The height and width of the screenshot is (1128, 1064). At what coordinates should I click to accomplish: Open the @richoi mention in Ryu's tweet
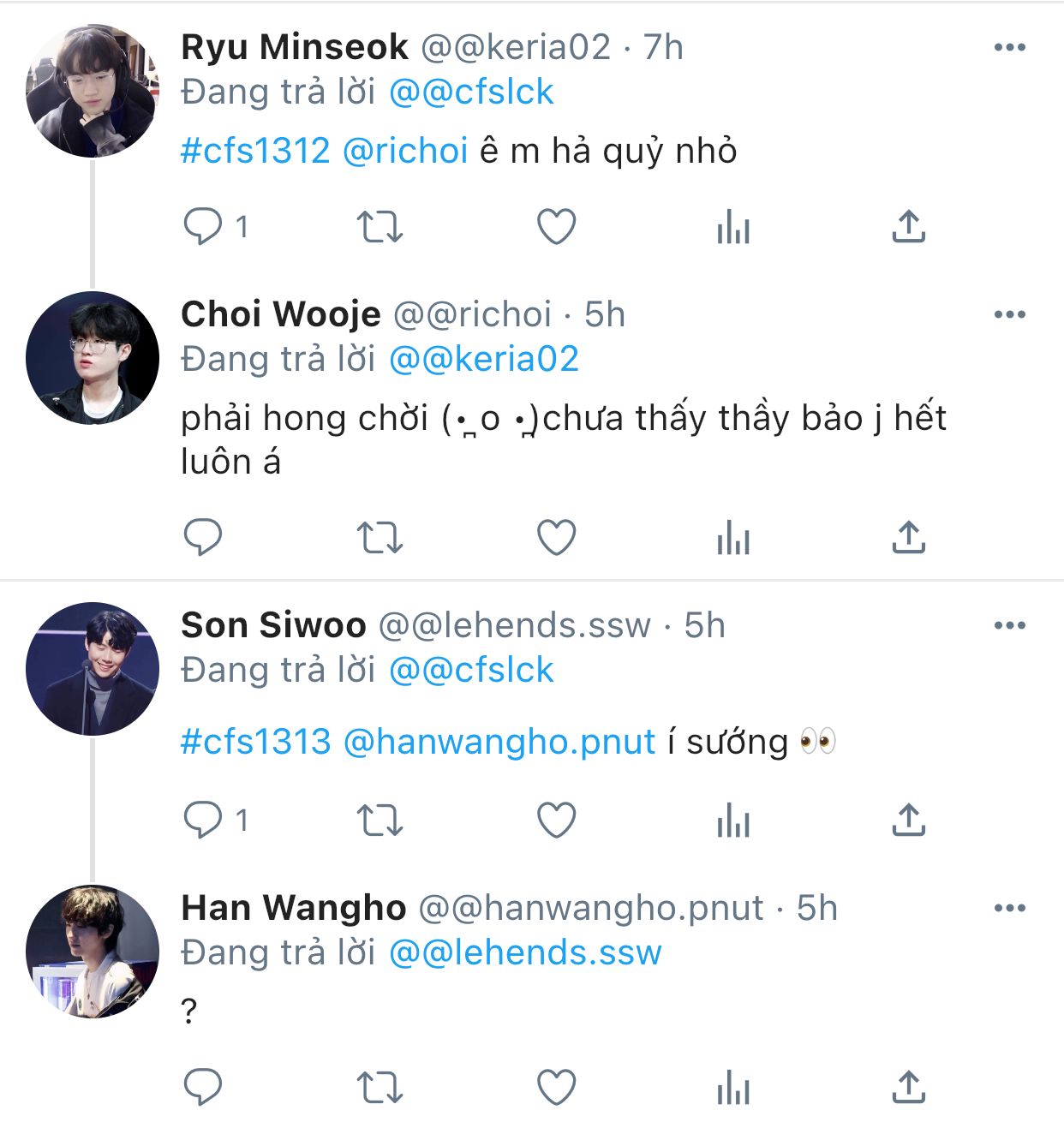405,152
